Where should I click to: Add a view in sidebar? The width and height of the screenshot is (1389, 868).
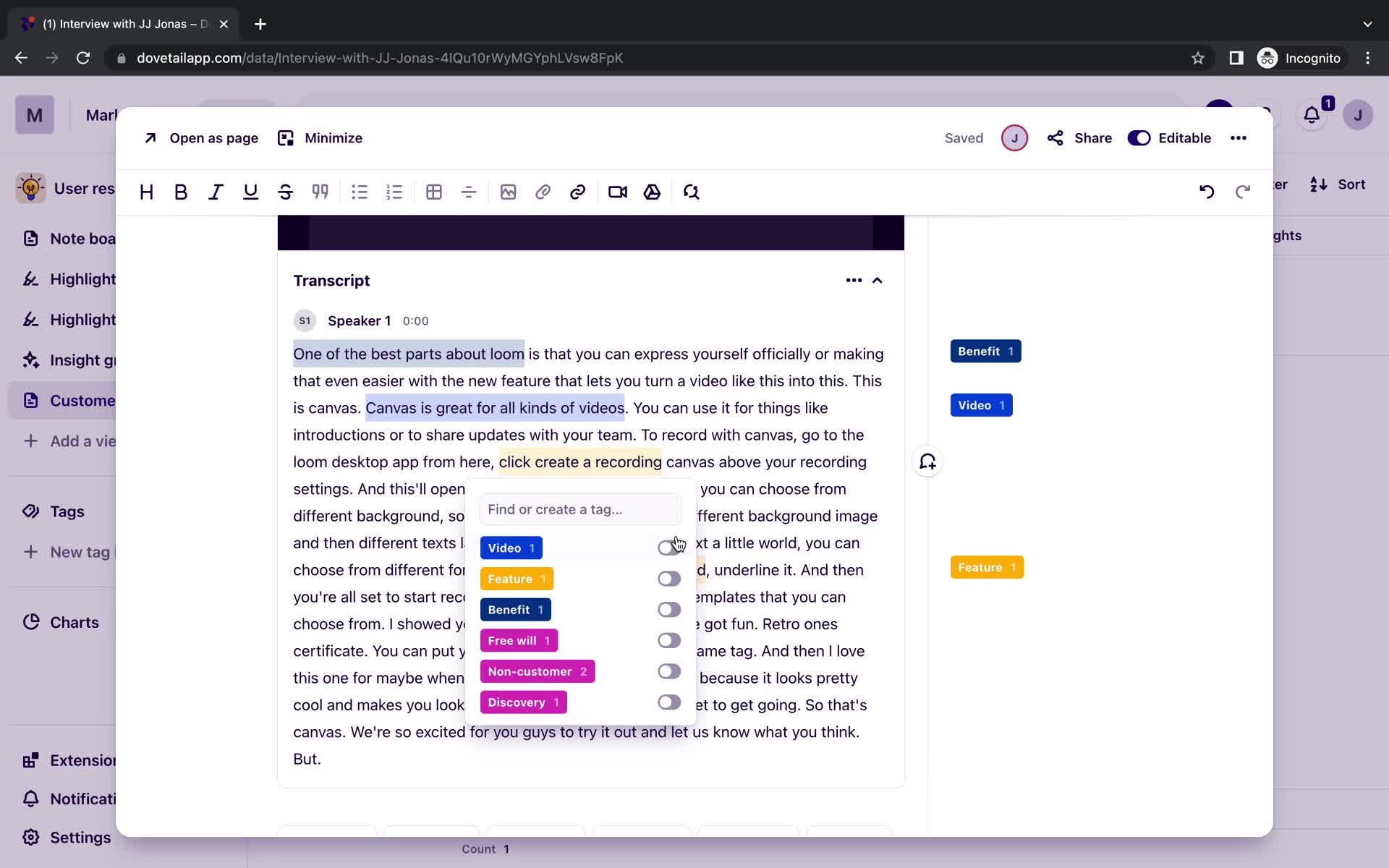pyautogui.click(x=69, y=441)
